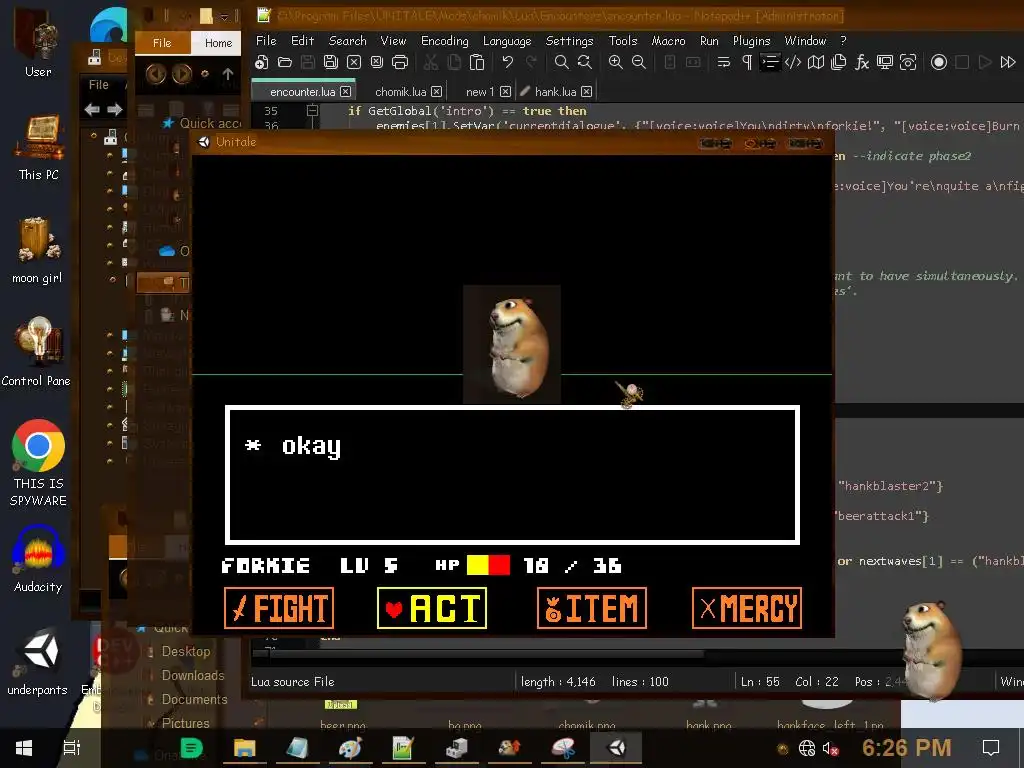The image size is (1024, 768).
Task: Click the Print icon in Notepad++ toolbar
Action: (x=400, y=62)
